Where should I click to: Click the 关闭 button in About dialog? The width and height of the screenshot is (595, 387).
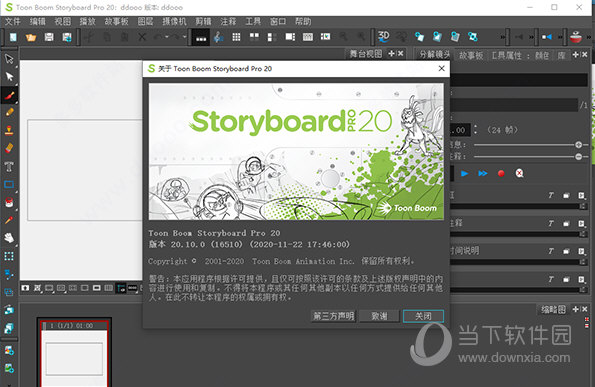point(423,316)
